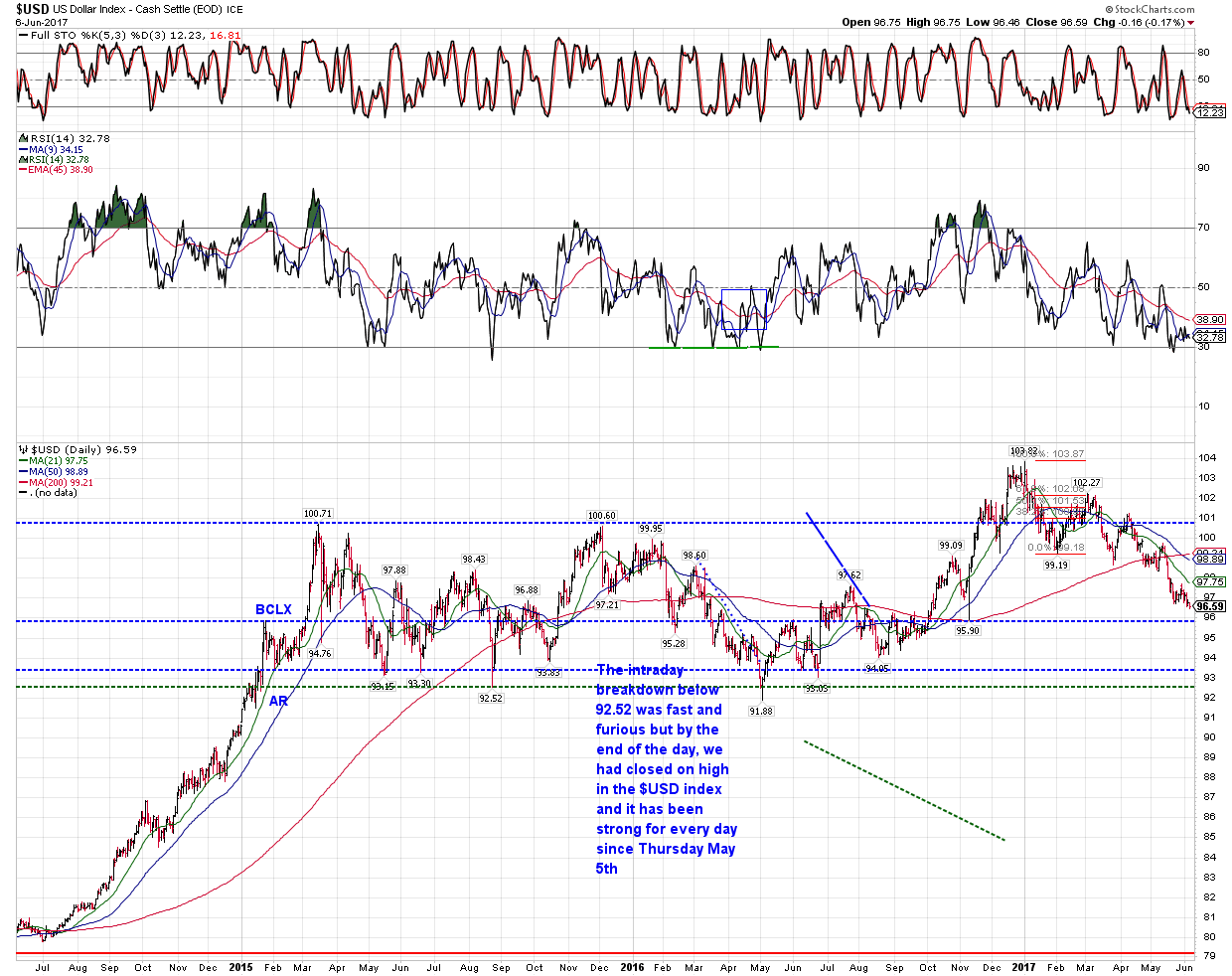Click the 98.60 price label
1232x976 pixels.
pos(694,556)
